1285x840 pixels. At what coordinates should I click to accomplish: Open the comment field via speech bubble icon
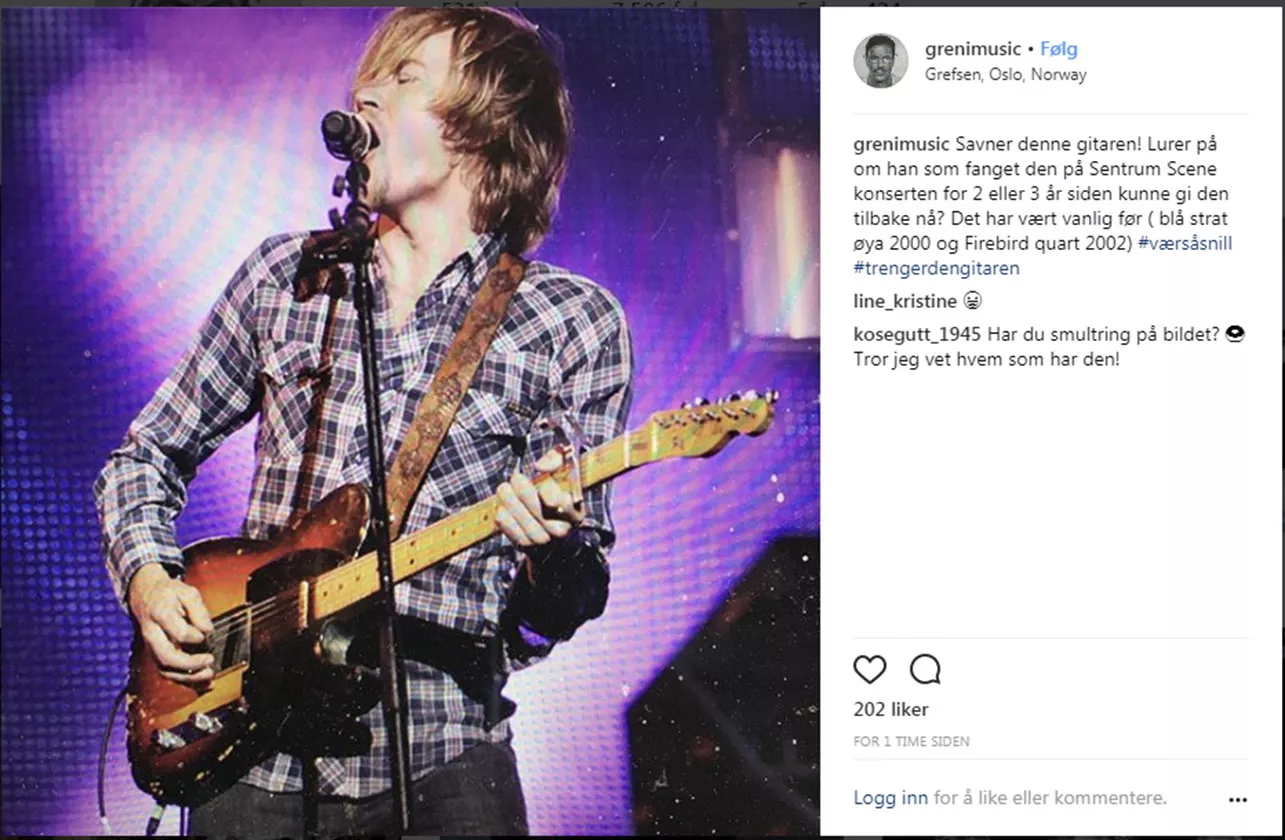pos(927,670)
